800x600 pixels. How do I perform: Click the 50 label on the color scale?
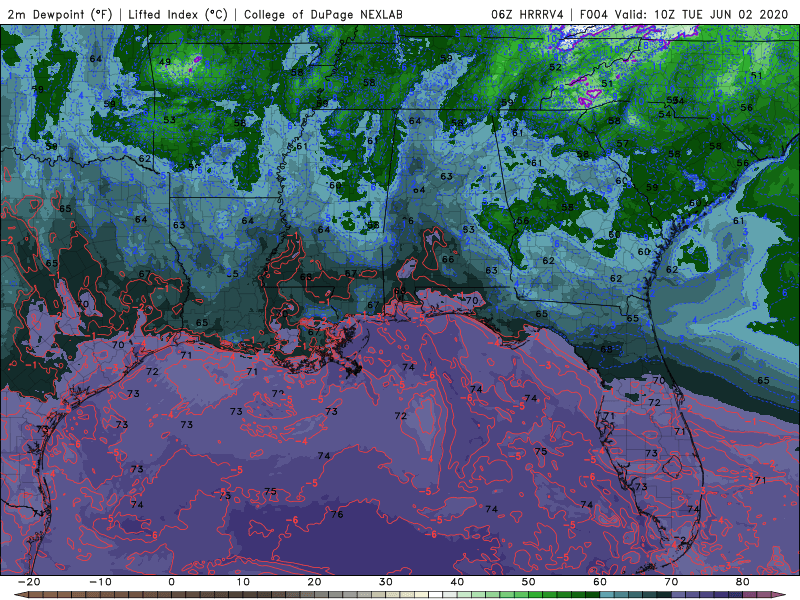(529, 582)
